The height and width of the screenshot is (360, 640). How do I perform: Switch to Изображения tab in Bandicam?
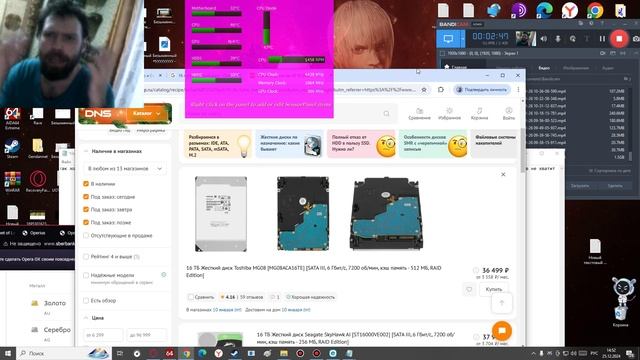[x=576, y=68]
